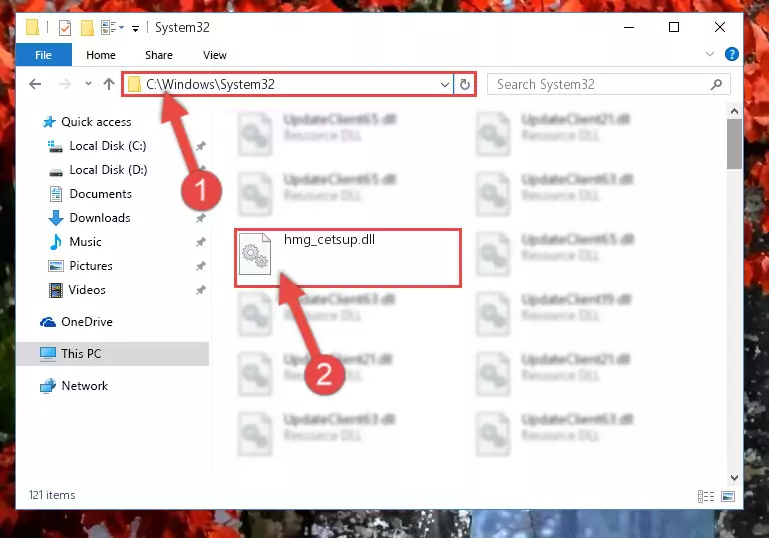
Task: Select the hmg_cetsup.dll file name
Action: (x=329, y=239)
